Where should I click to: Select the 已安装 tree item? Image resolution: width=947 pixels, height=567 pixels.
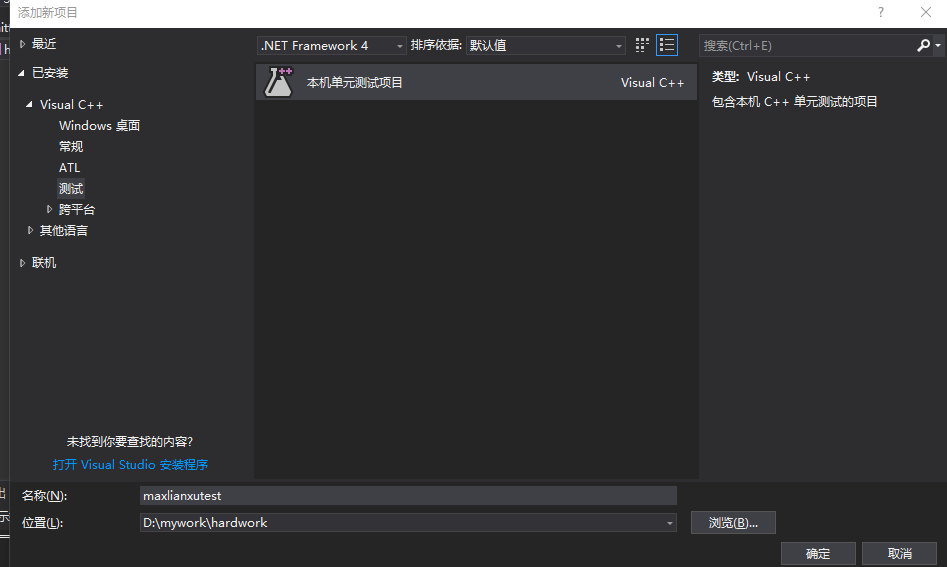click(50, 73)
